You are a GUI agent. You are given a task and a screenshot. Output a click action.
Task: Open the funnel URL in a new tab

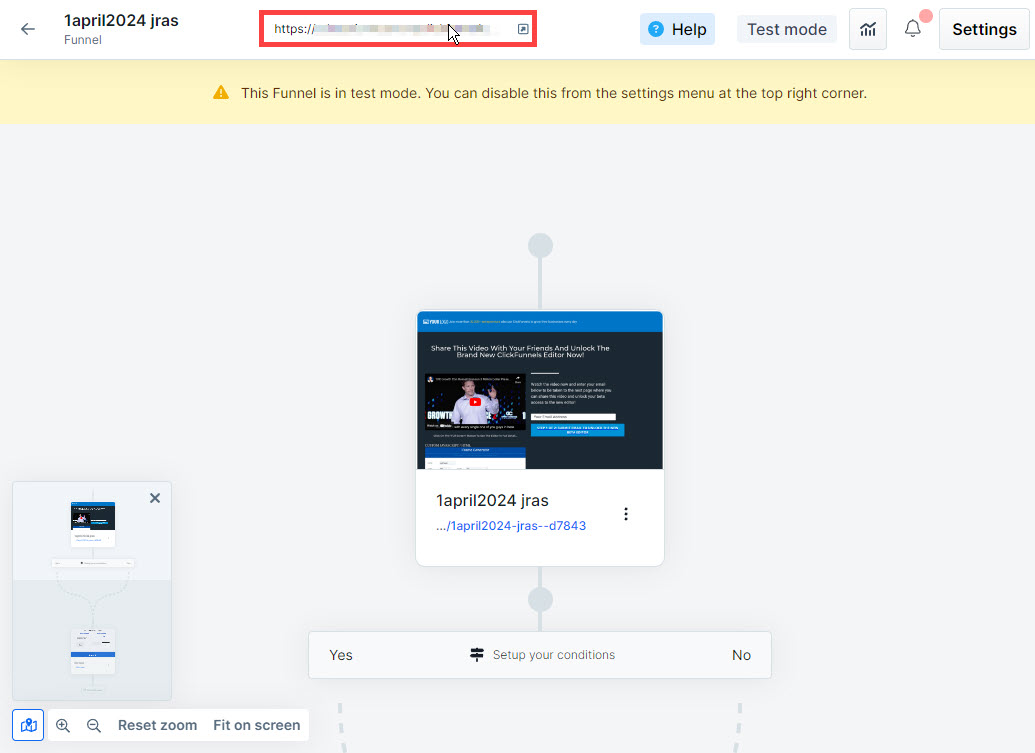[521, 29]
